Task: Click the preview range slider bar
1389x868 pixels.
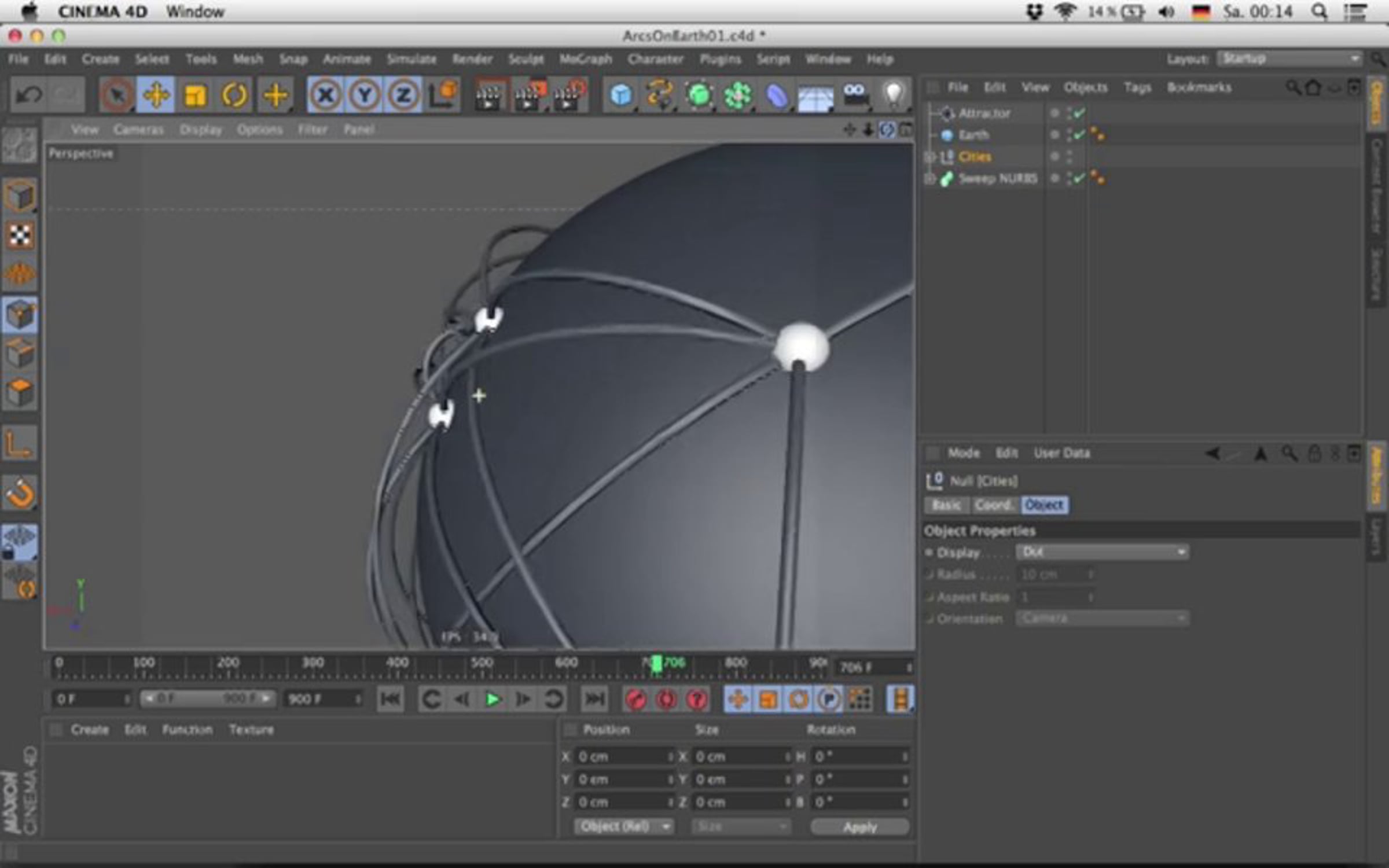Action: pos(208,699)
